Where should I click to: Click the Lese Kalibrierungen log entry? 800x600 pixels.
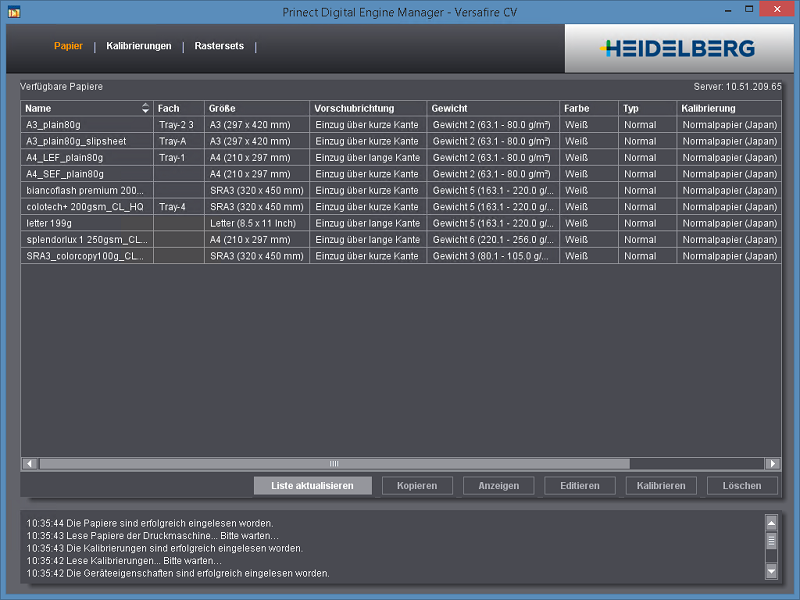(124, 561)
